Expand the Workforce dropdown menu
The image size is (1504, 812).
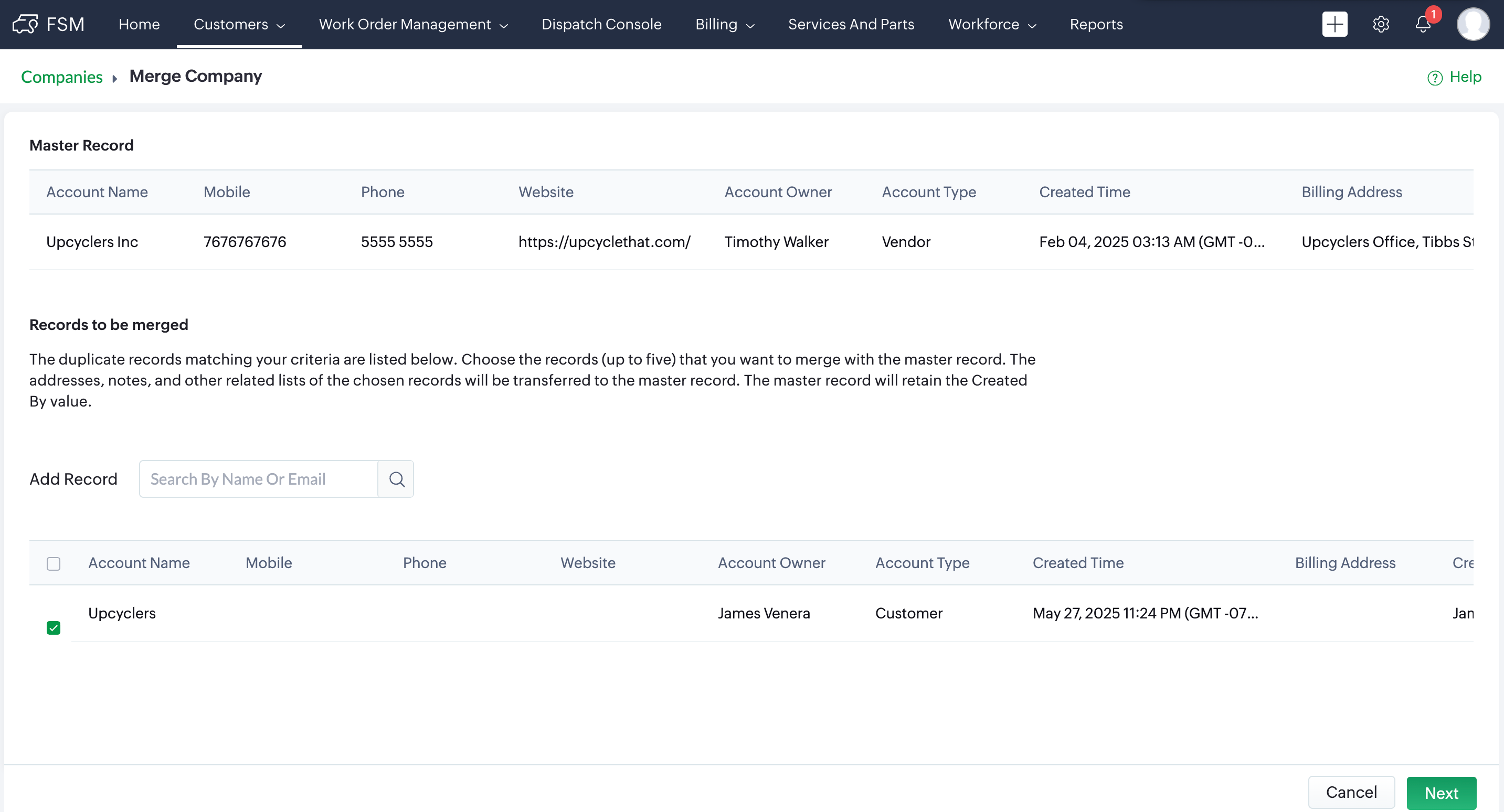pyautogui.click(x=991, y=24)
